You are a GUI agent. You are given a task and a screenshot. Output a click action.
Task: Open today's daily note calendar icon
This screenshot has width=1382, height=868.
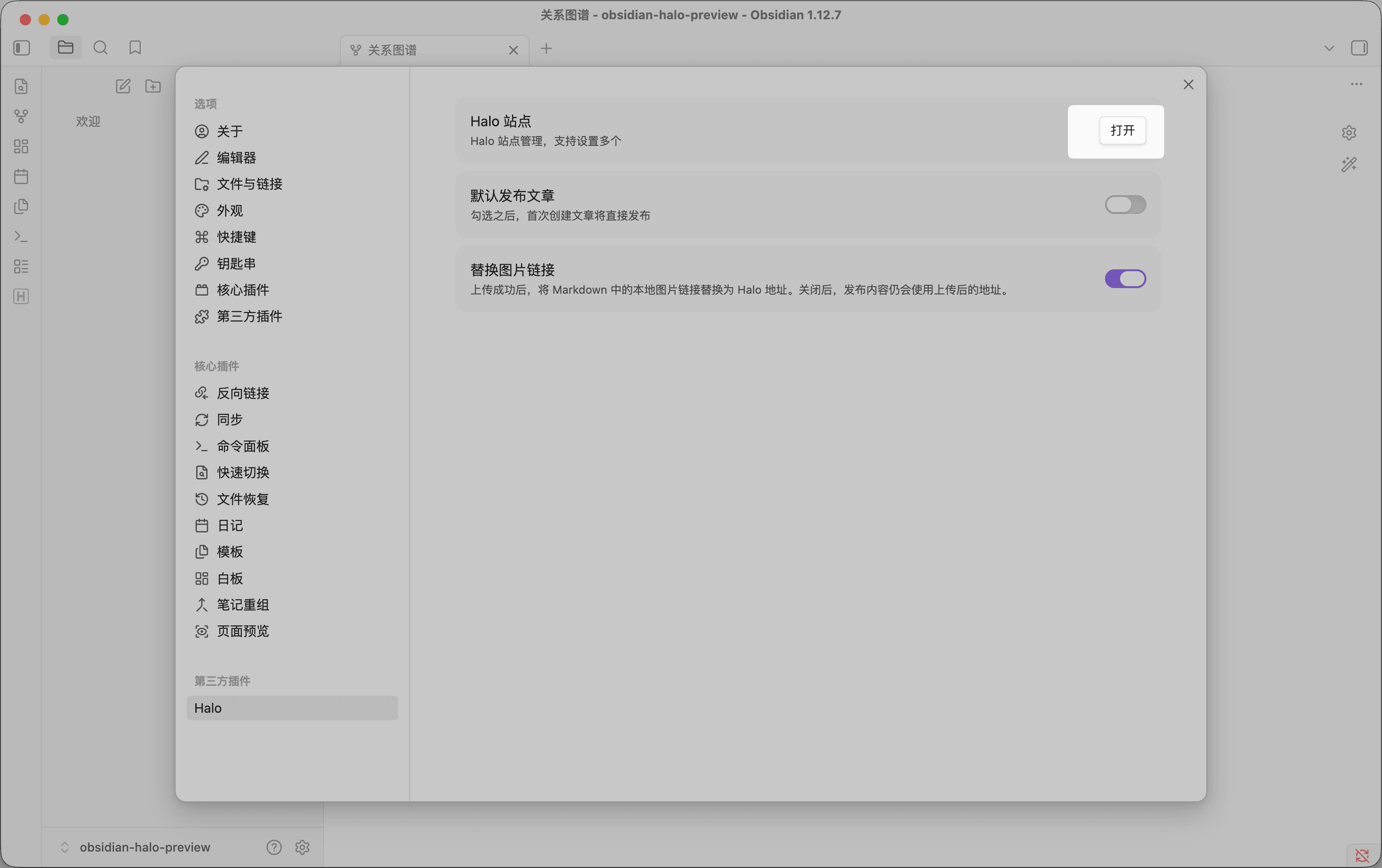coord(21,176)
